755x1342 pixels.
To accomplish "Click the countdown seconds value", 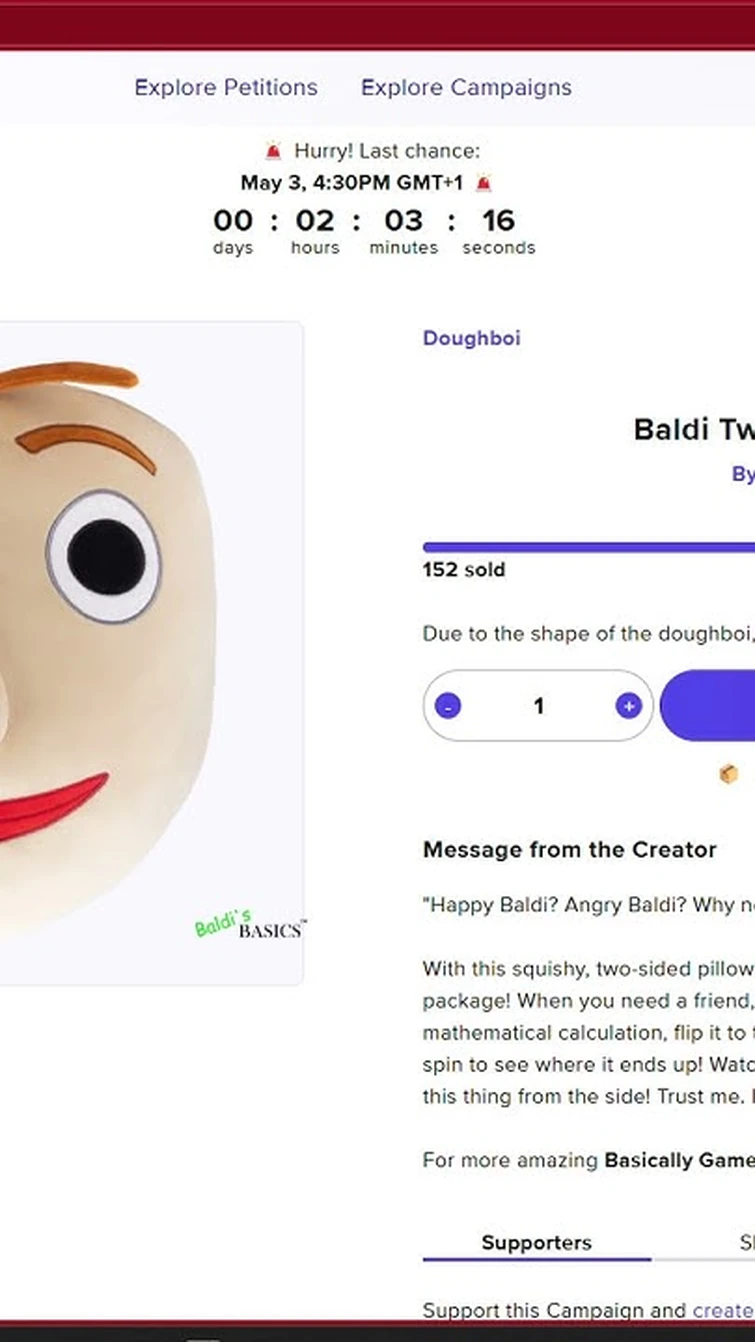I will point(499,220).
